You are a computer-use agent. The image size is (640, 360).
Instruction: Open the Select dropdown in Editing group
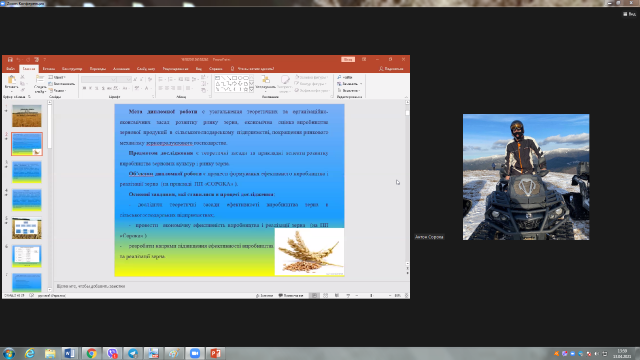click(348, 91)
